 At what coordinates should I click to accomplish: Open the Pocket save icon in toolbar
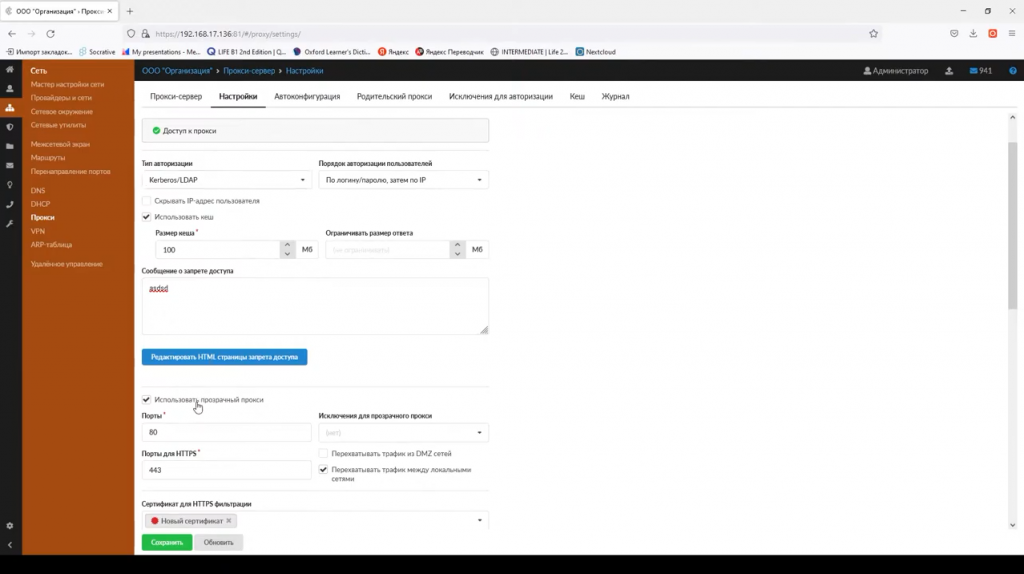pyautogui.click(x=954, y=33)
